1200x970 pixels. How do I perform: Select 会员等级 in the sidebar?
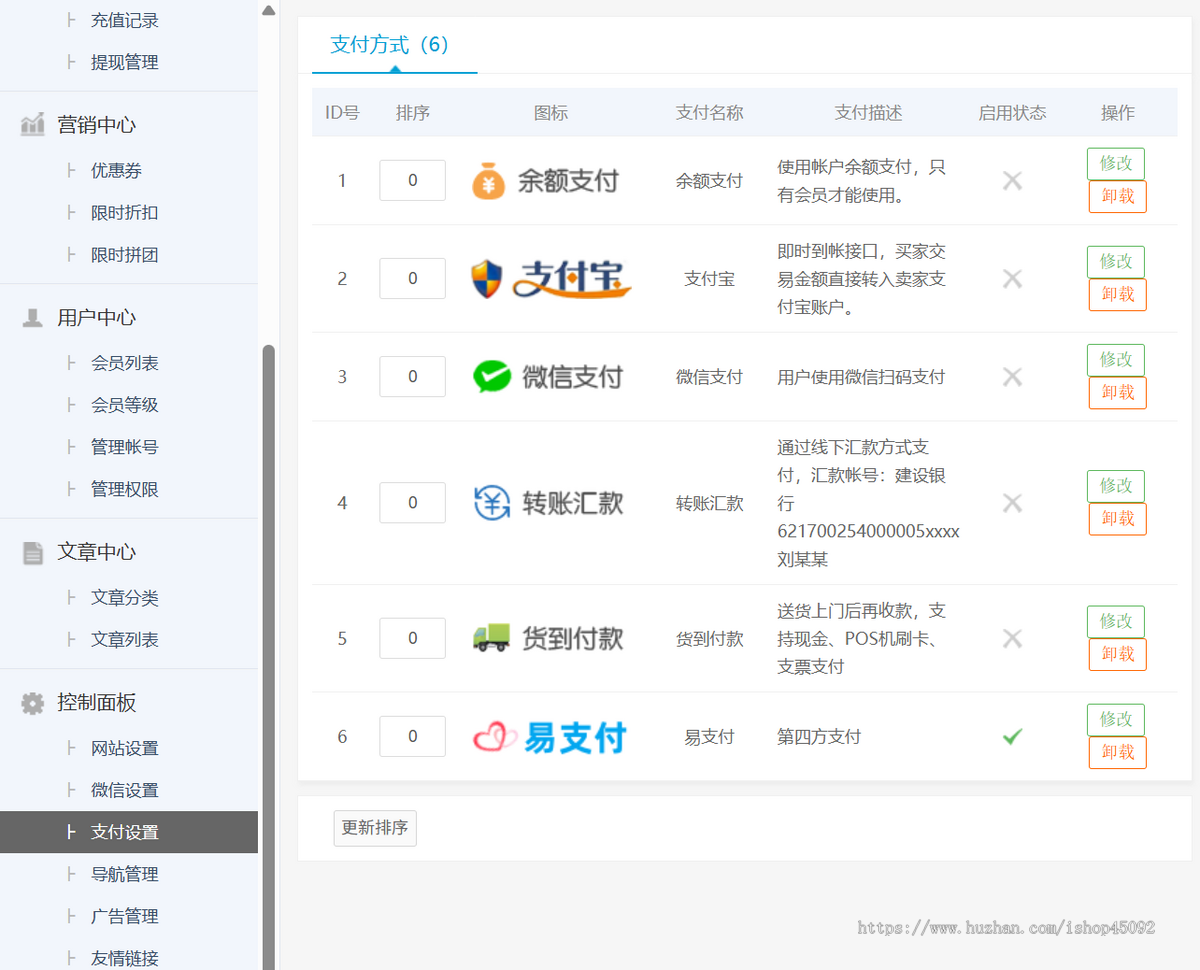pos(125,405)
